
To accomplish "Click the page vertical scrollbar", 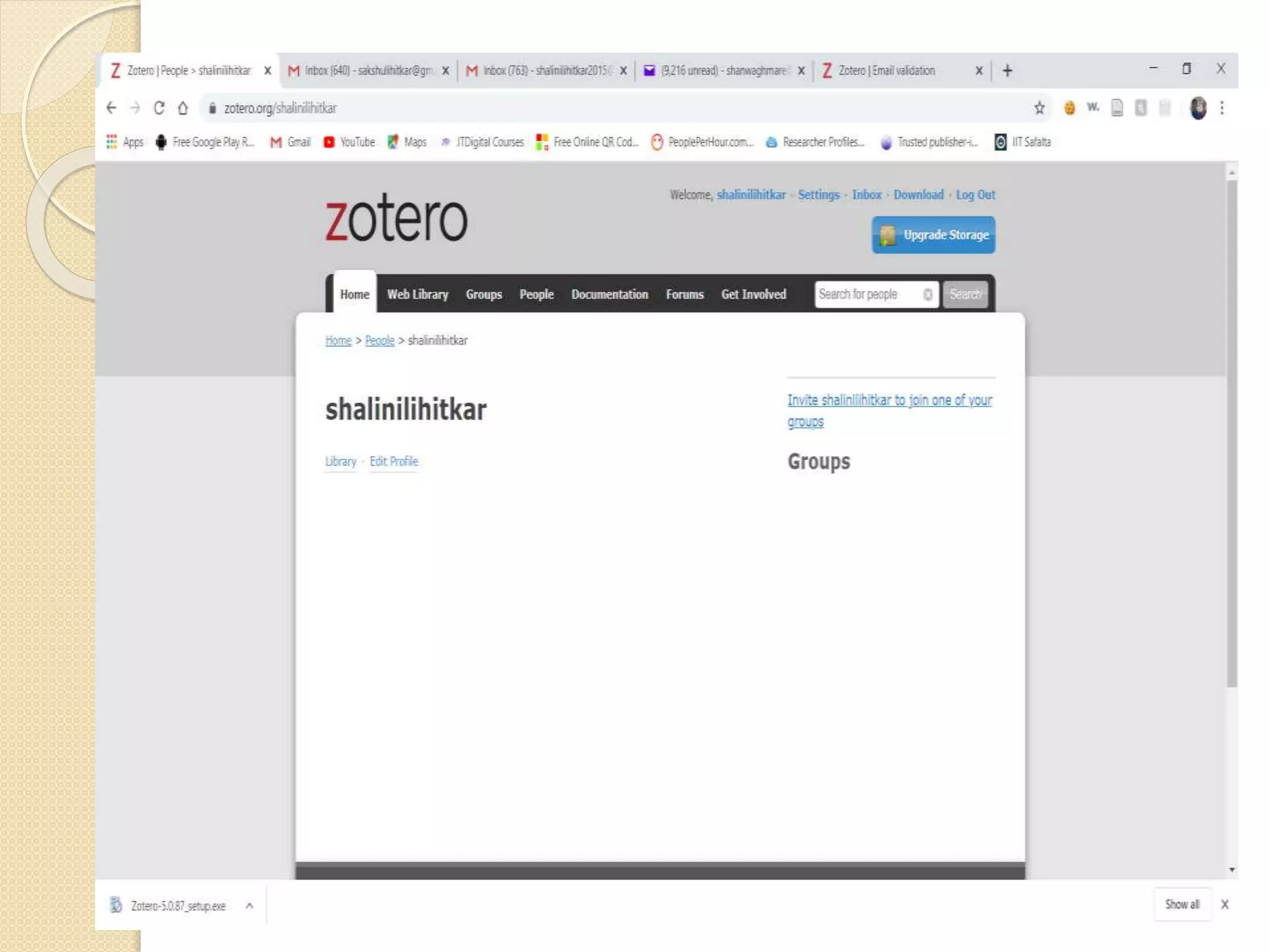I will pos(1232,434).
